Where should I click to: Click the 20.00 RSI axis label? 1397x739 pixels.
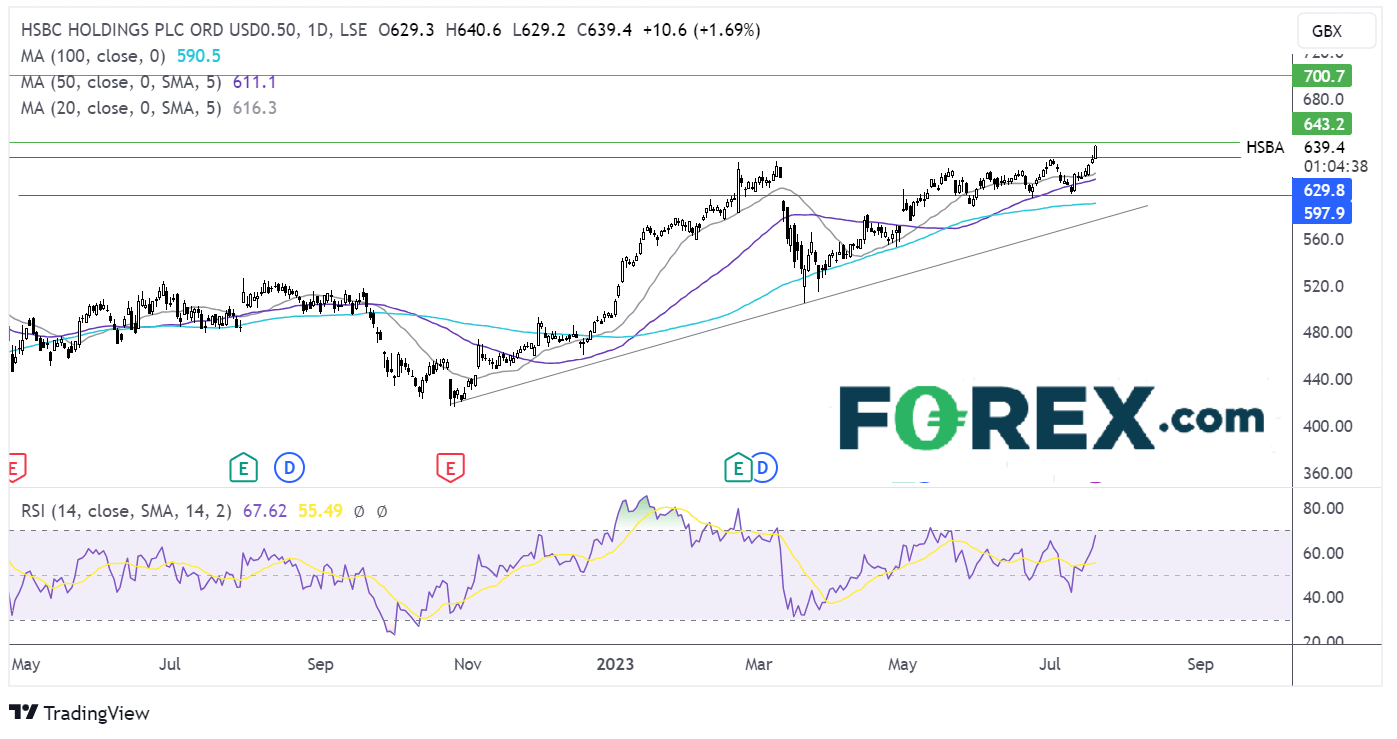(x=1324, y=642)
